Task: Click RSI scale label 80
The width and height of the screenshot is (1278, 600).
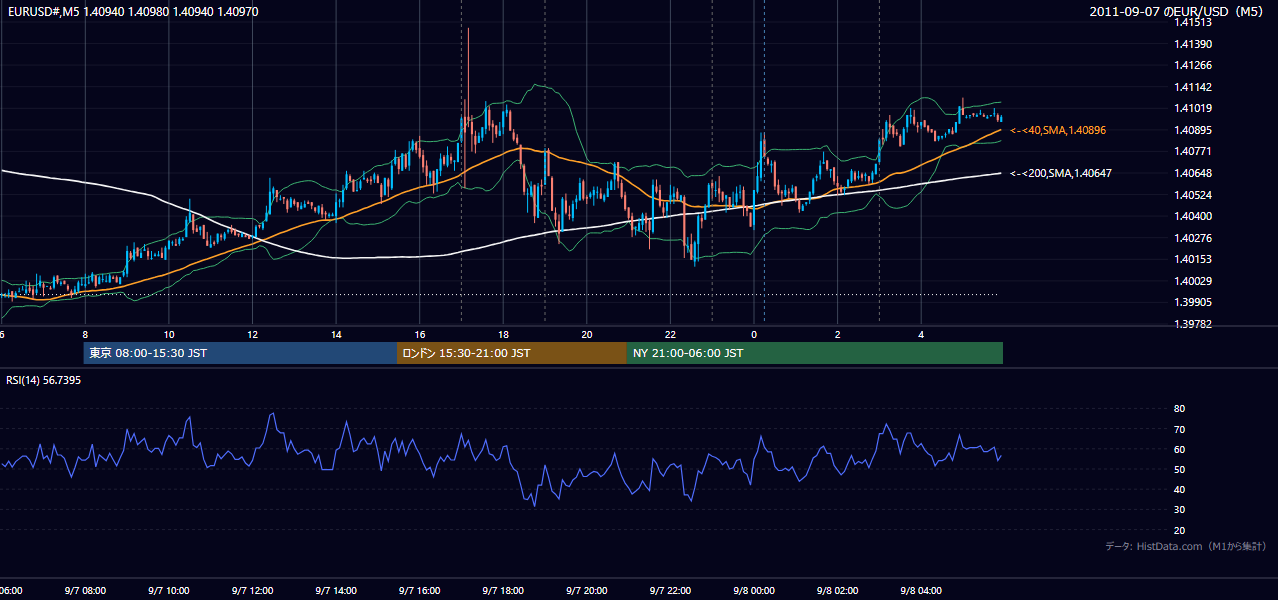Action: (1179, 409)
